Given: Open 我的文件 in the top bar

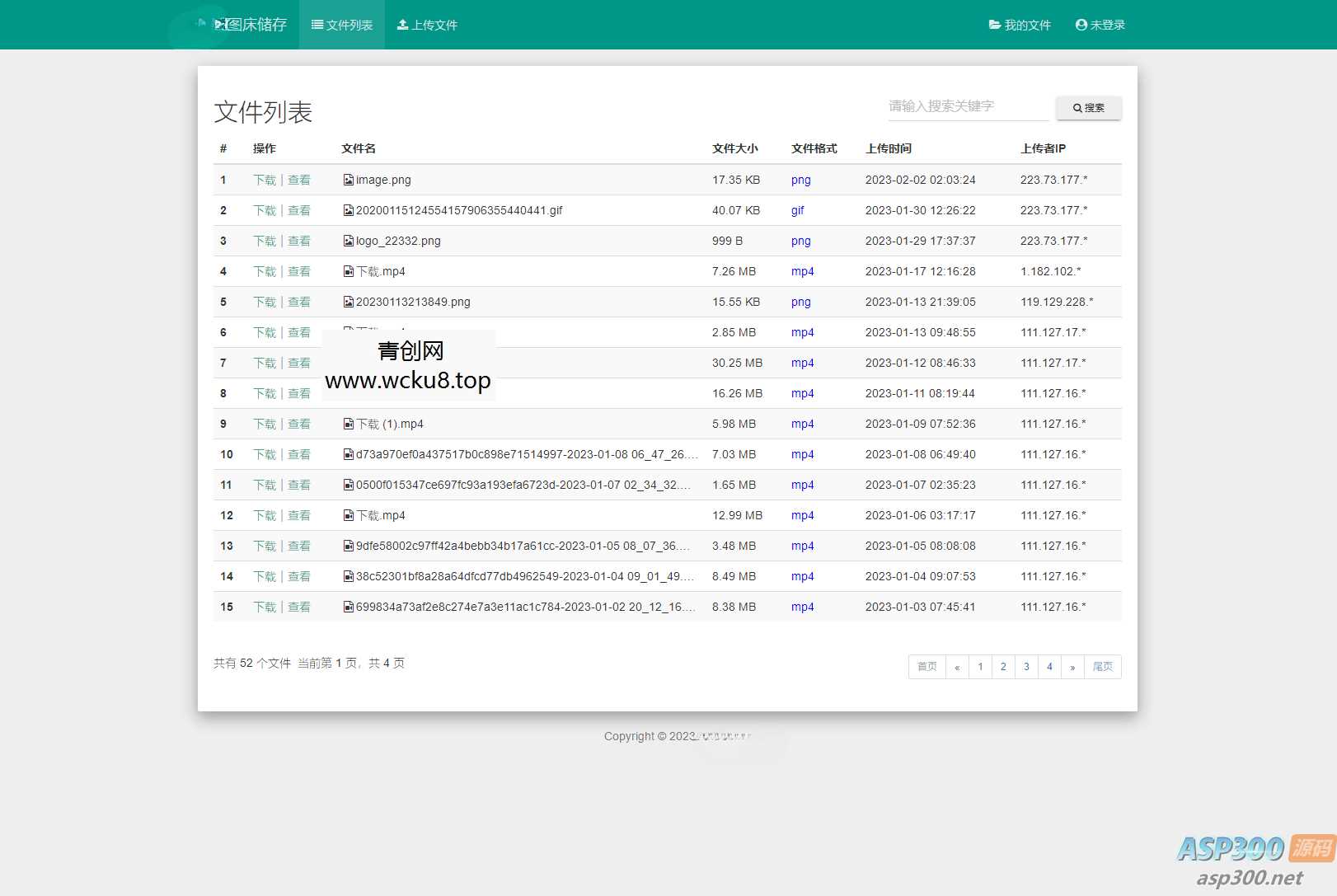Looking at the screenshot, I should click(x=1020, y=25).
